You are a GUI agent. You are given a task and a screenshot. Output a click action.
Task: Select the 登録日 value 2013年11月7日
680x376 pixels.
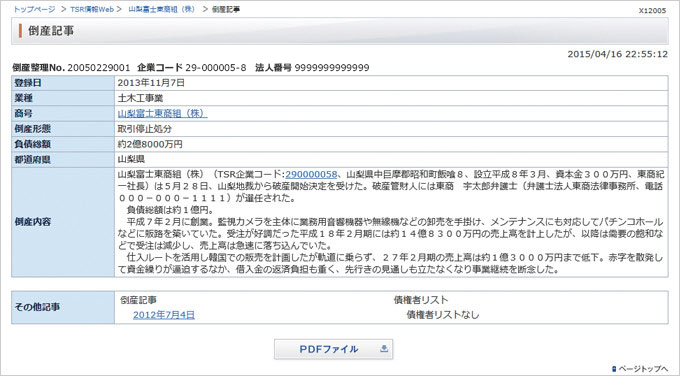(151, 83)
